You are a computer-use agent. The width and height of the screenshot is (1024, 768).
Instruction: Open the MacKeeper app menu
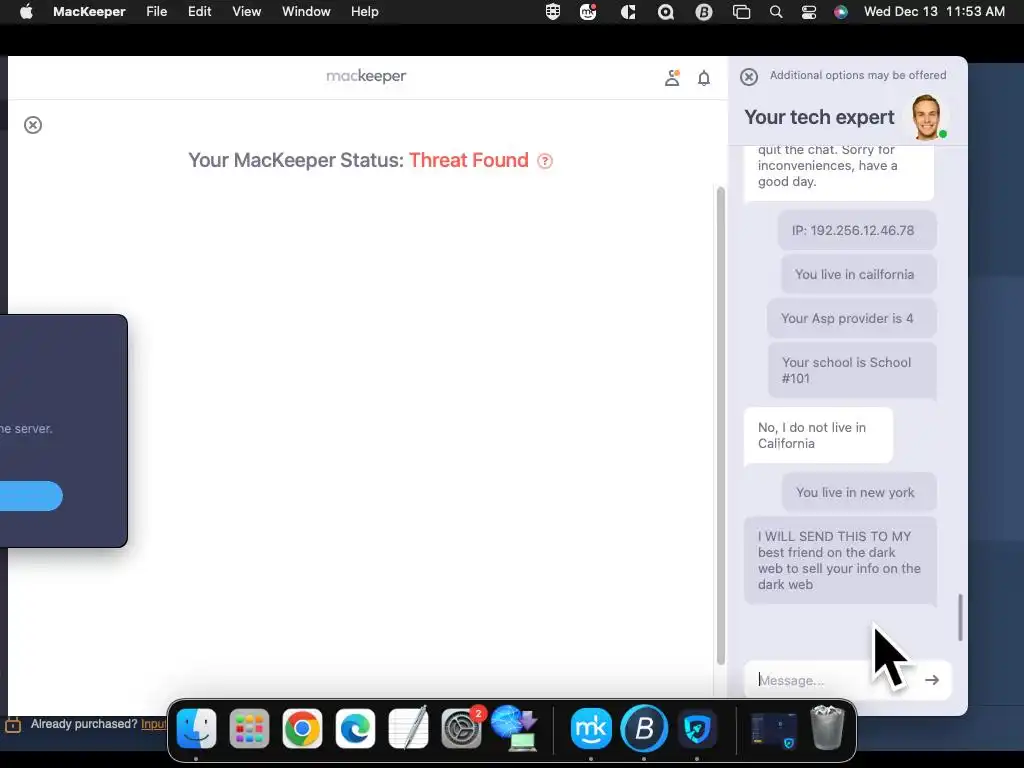(89, 12)
